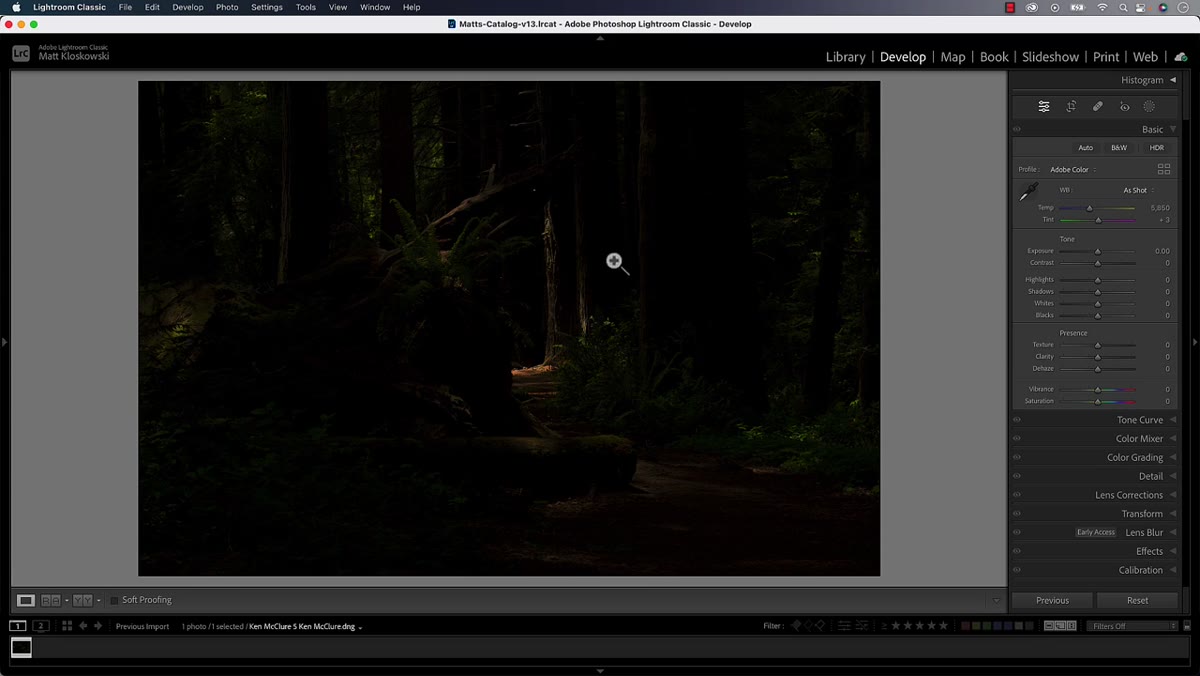Enable the Soft Proofing checkbox
This screenshot has width=1200, height=676.
pos(114,600)
